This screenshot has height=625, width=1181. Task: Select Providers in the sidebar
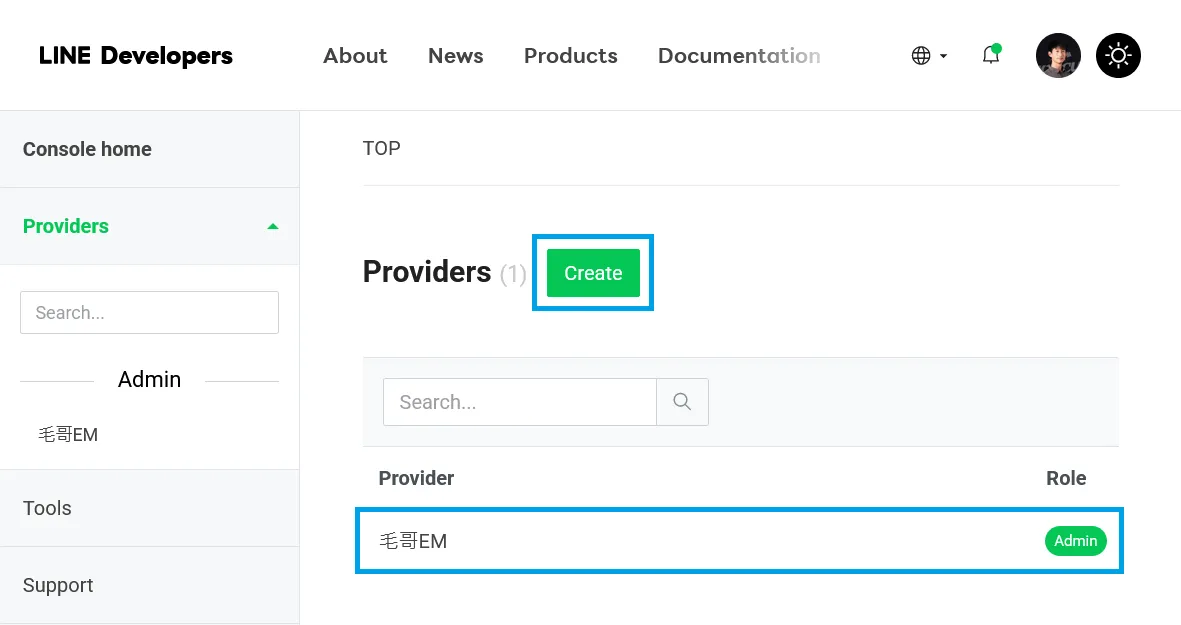point(150,226)
